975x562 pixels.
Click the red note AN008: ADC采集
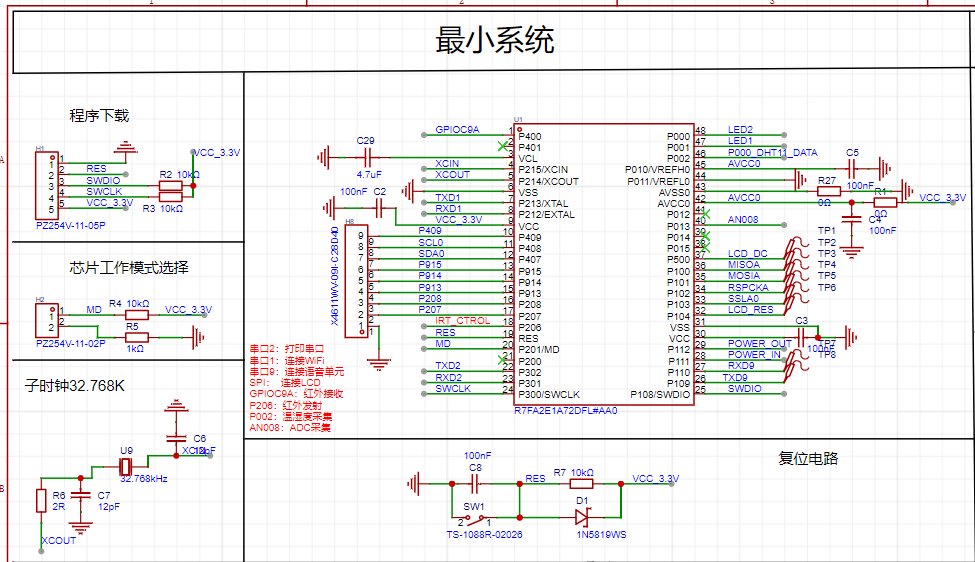290,428
